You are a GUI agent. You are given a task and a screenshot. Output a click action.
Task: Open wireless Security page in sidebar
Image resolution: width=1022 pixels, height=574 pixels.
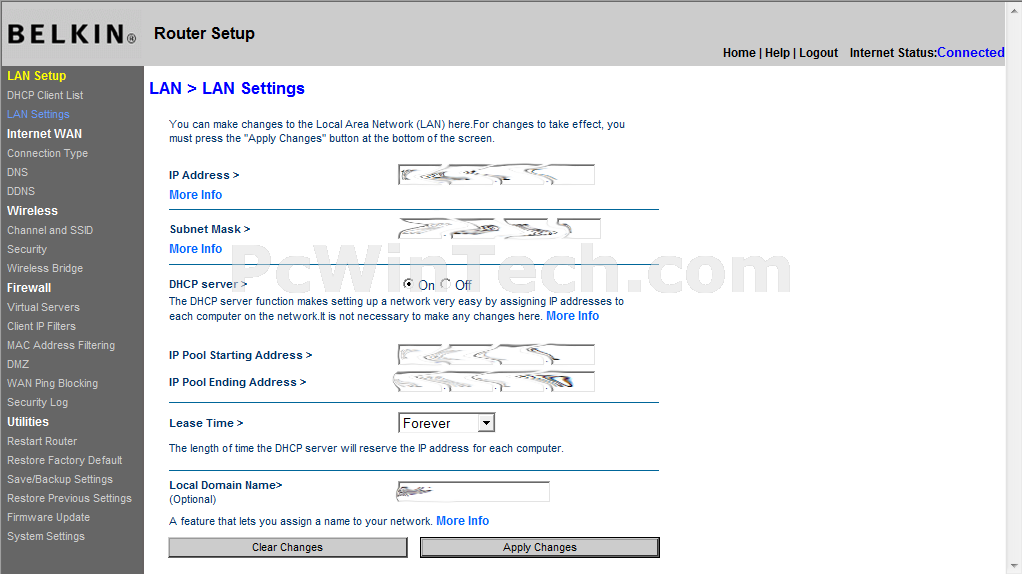27,249
